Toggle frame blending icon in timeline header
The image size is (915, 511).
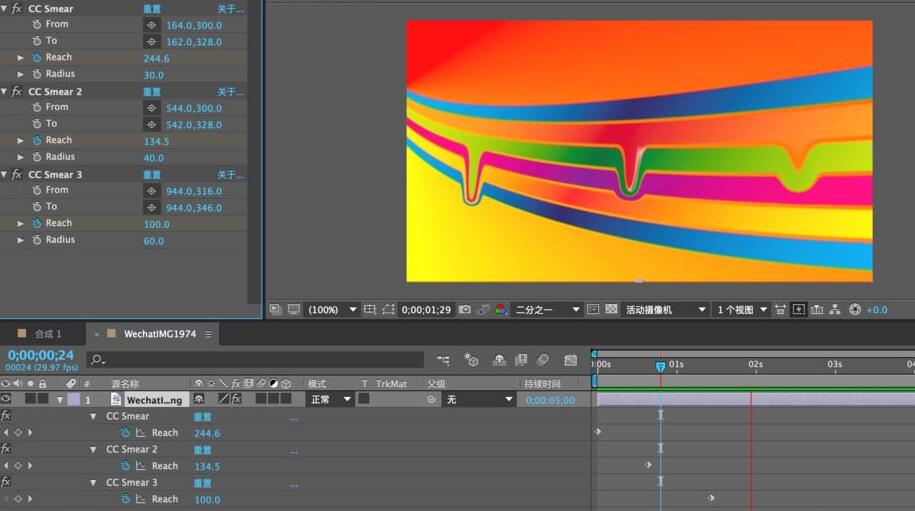point(521,360)
